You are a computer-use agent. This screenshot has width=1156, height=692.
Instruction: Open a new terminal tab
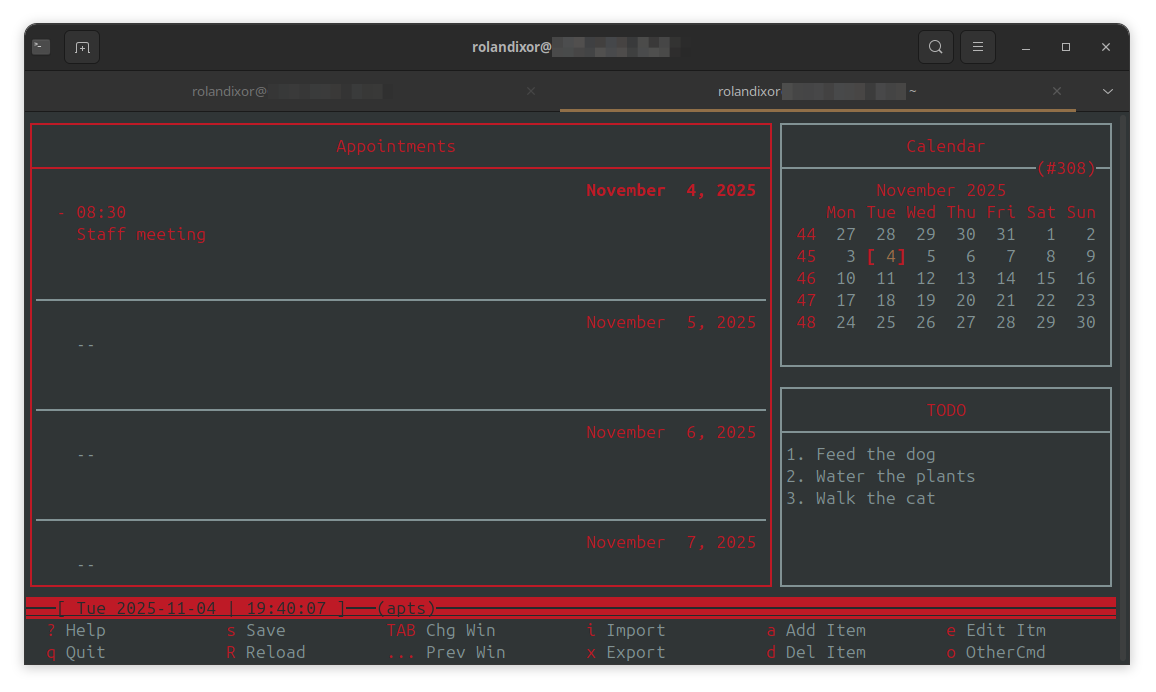[x=82, y=46]
